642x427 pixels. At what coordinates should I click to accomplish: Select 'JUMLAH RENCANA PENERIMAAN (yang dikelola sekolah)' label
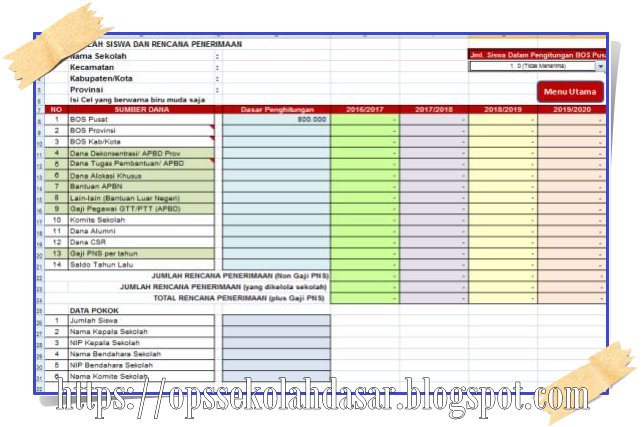tap(224, 287)
